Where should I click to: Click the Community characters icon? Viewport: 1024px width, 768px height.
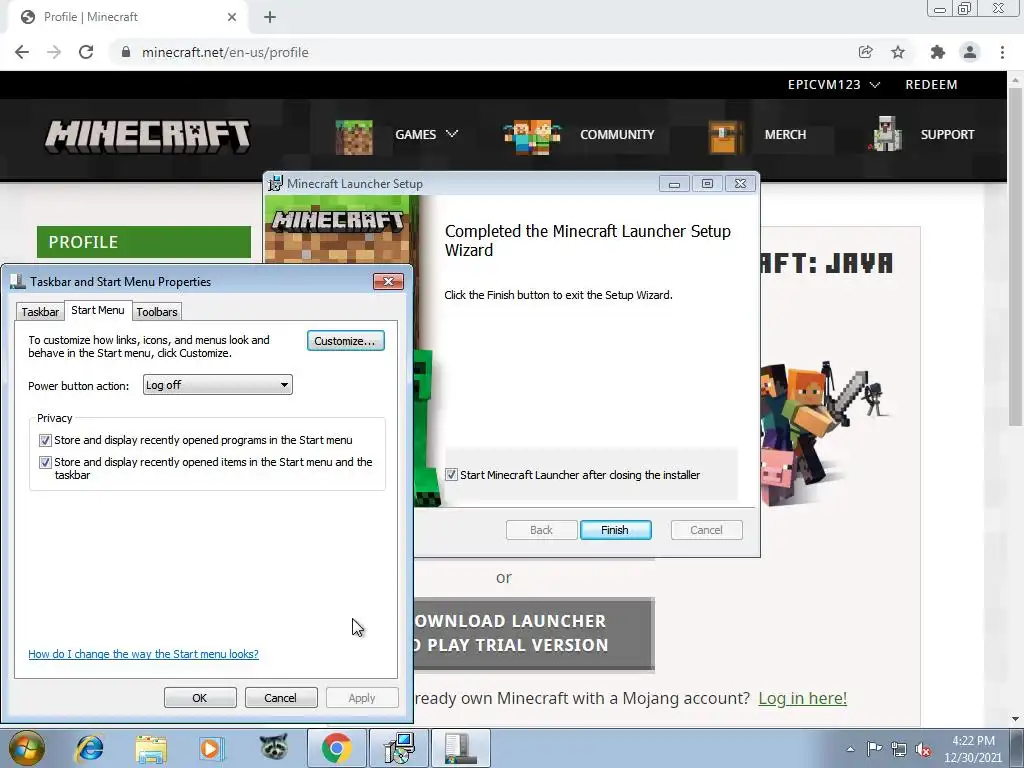(532, 136)
